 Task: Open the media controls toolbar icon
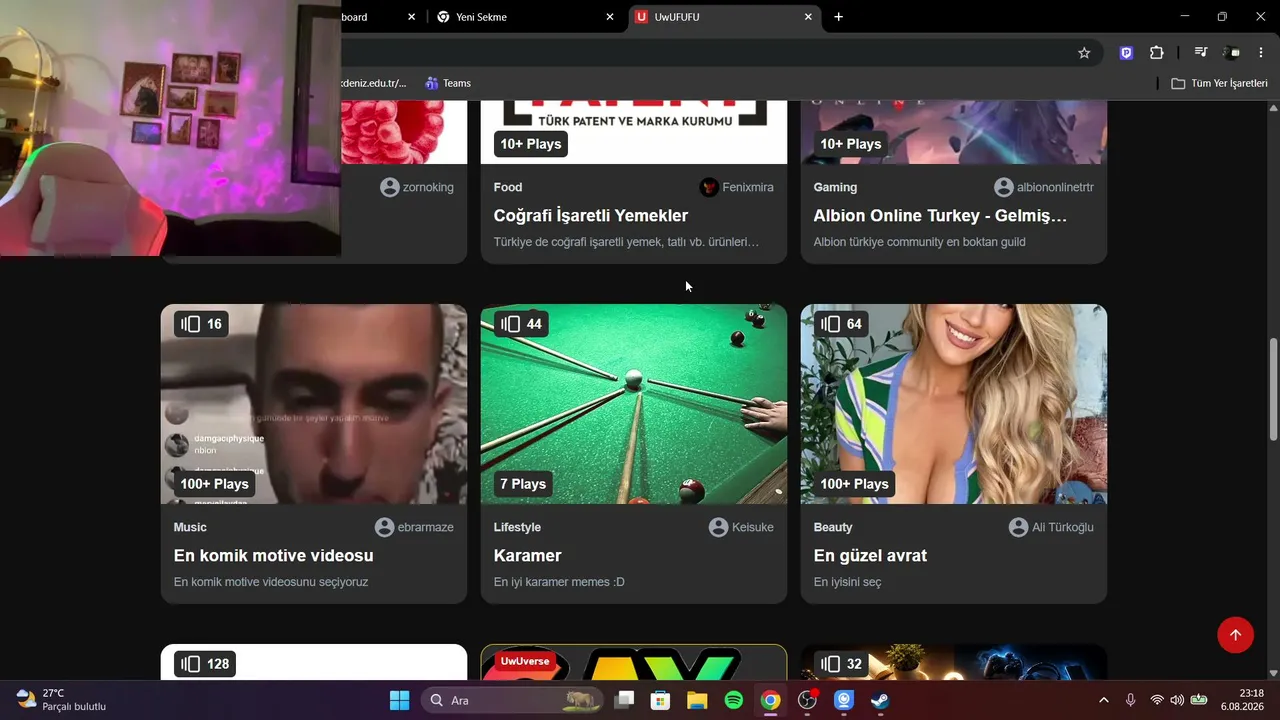pyautogui.click(x=1201, y=53)
